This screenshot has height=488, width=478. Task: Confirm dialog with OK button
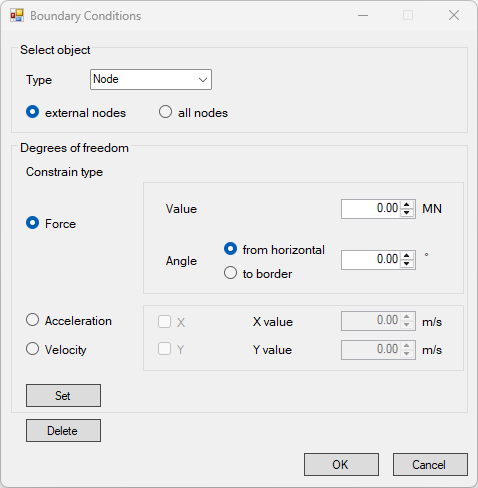coord(341,464)
